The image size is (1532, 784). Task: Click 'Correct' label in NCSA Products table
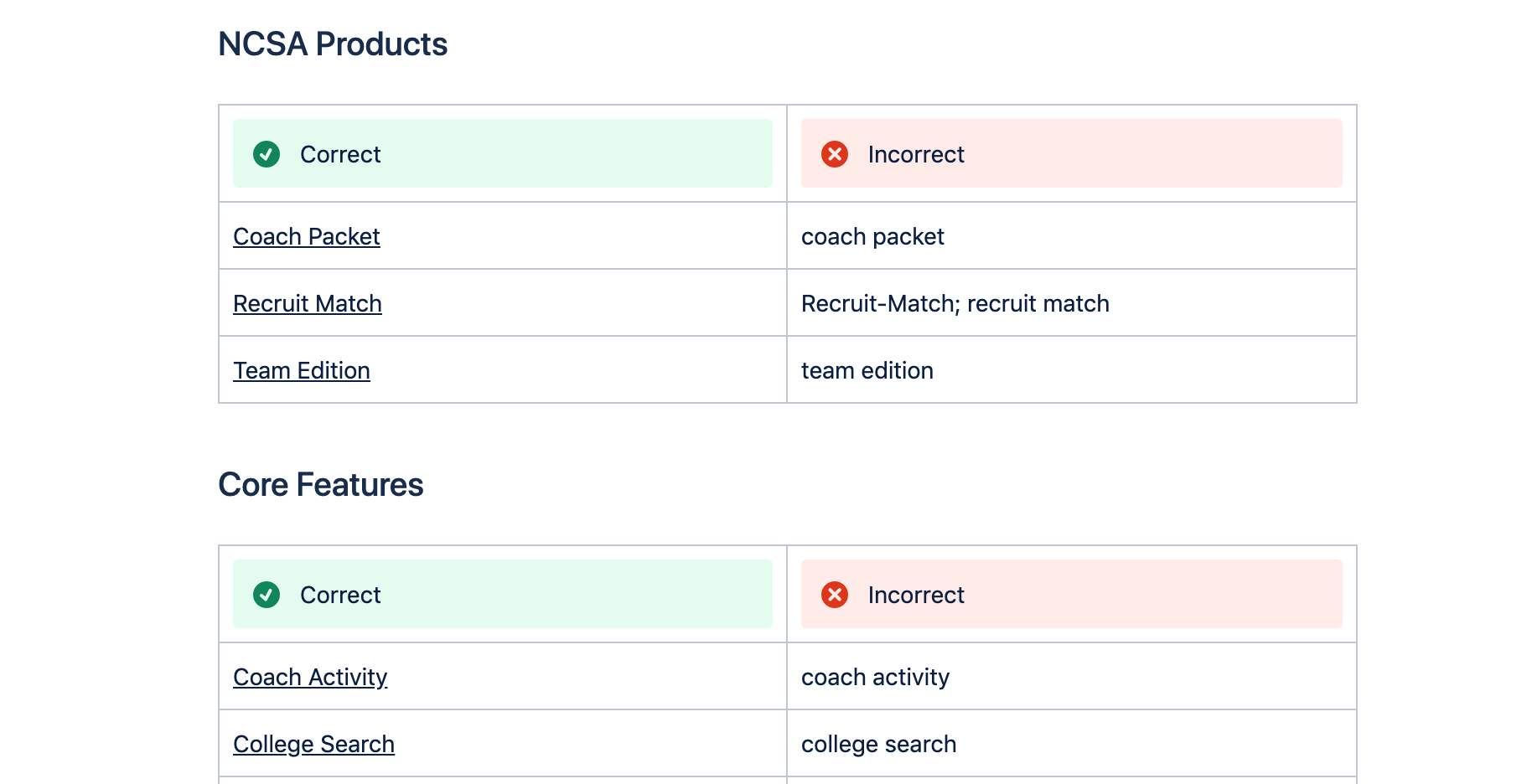tap(340, 155)
